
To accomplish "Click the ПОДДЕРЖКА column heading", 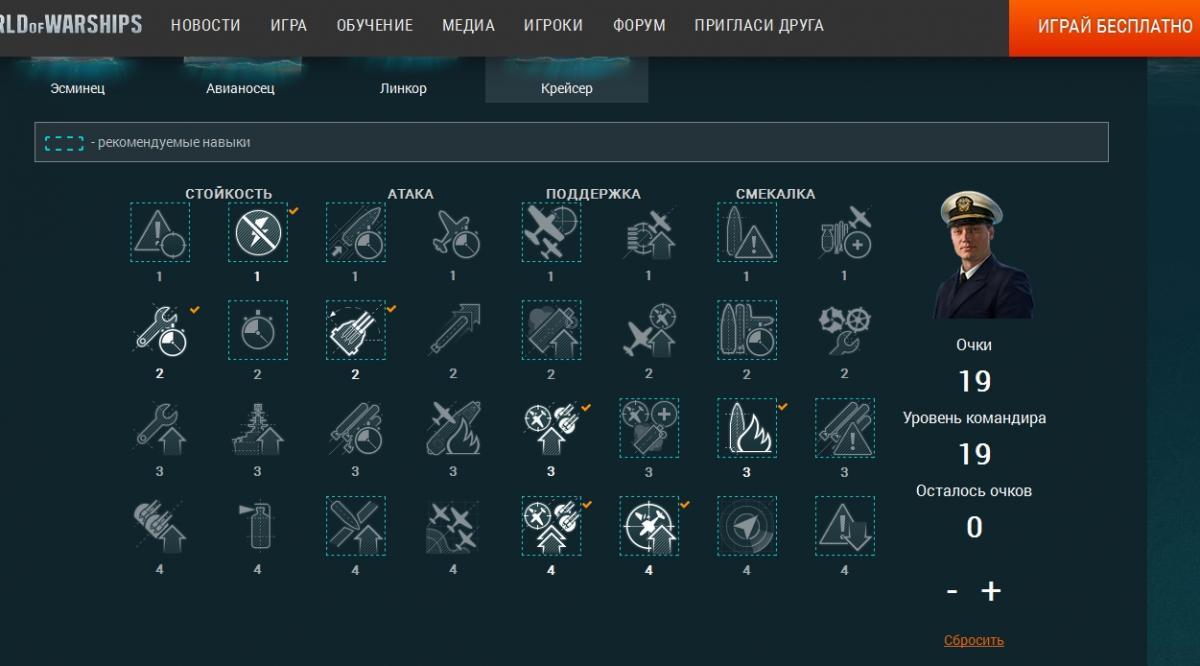I will (x=594, y=194).
